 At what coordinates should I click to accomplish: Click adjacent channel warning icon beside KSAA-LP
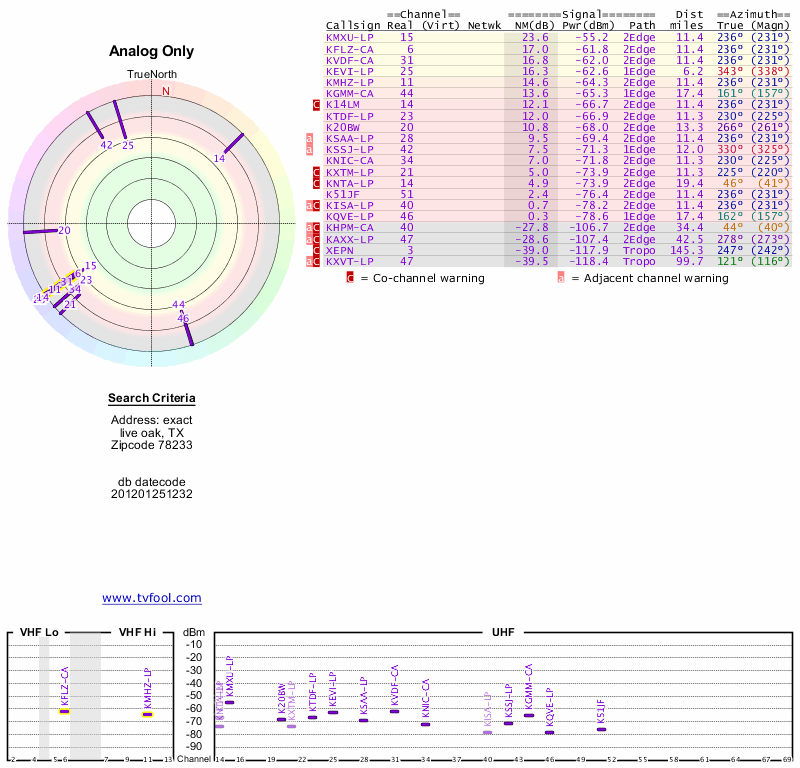309,138
